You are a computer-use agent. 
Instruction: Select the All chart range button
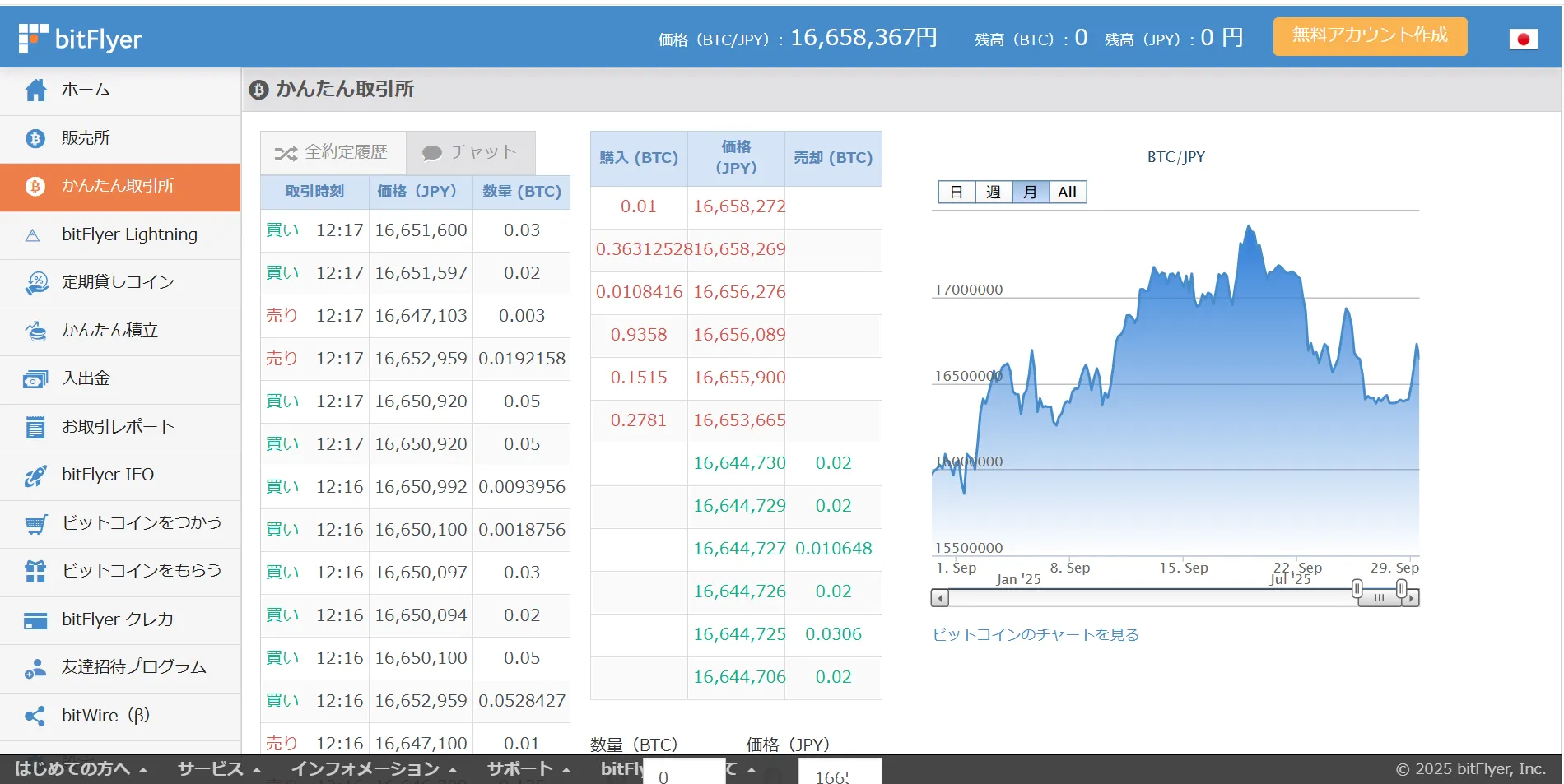(x=1068, y=193)
